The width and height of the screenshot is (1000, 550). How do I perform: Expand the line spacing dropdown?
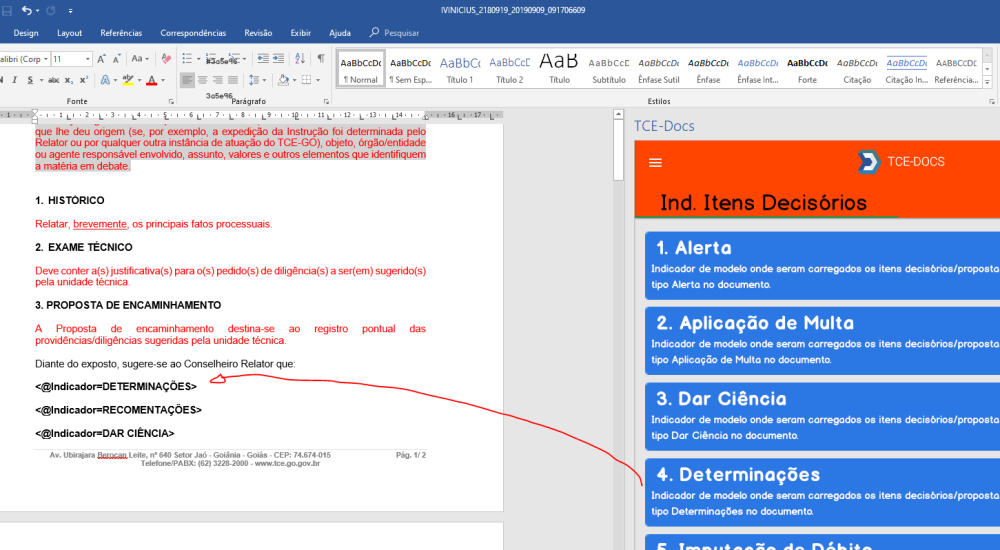[259, 80]
